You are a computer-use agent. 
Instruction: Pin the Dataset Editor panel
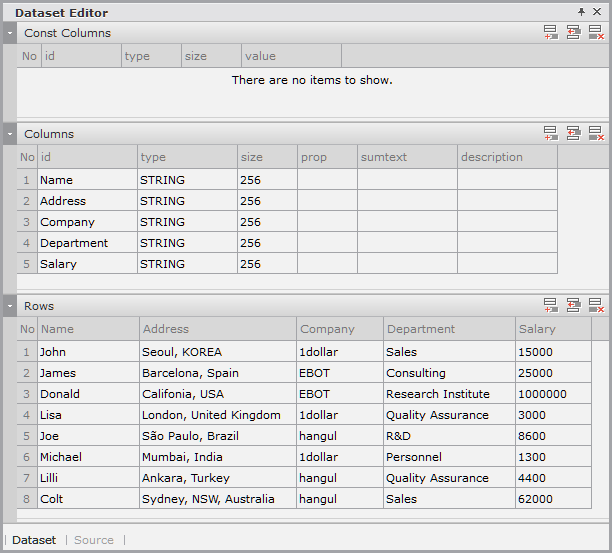point(582,12)
